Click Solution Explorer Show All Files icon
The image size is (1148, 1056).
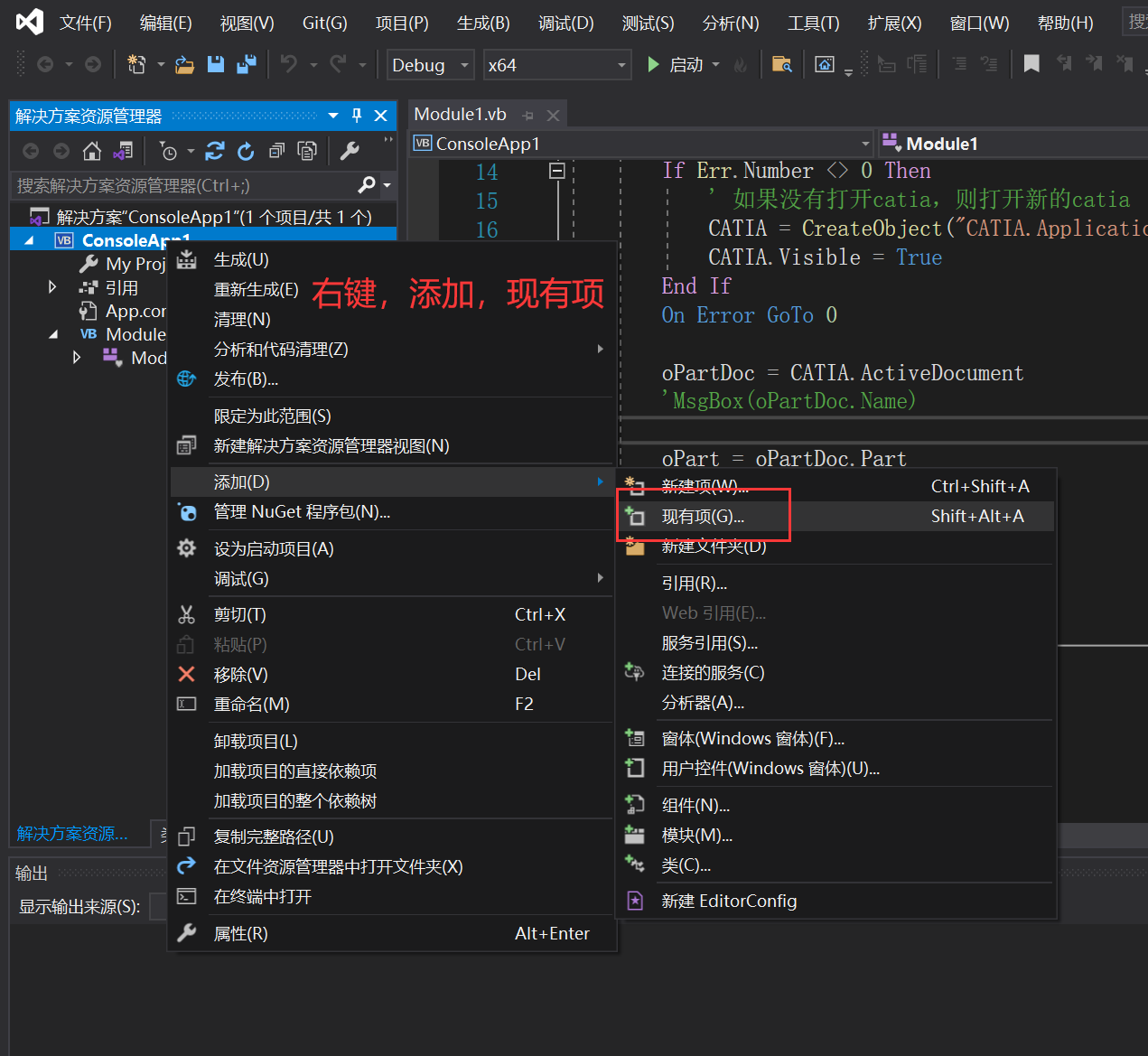307,151
